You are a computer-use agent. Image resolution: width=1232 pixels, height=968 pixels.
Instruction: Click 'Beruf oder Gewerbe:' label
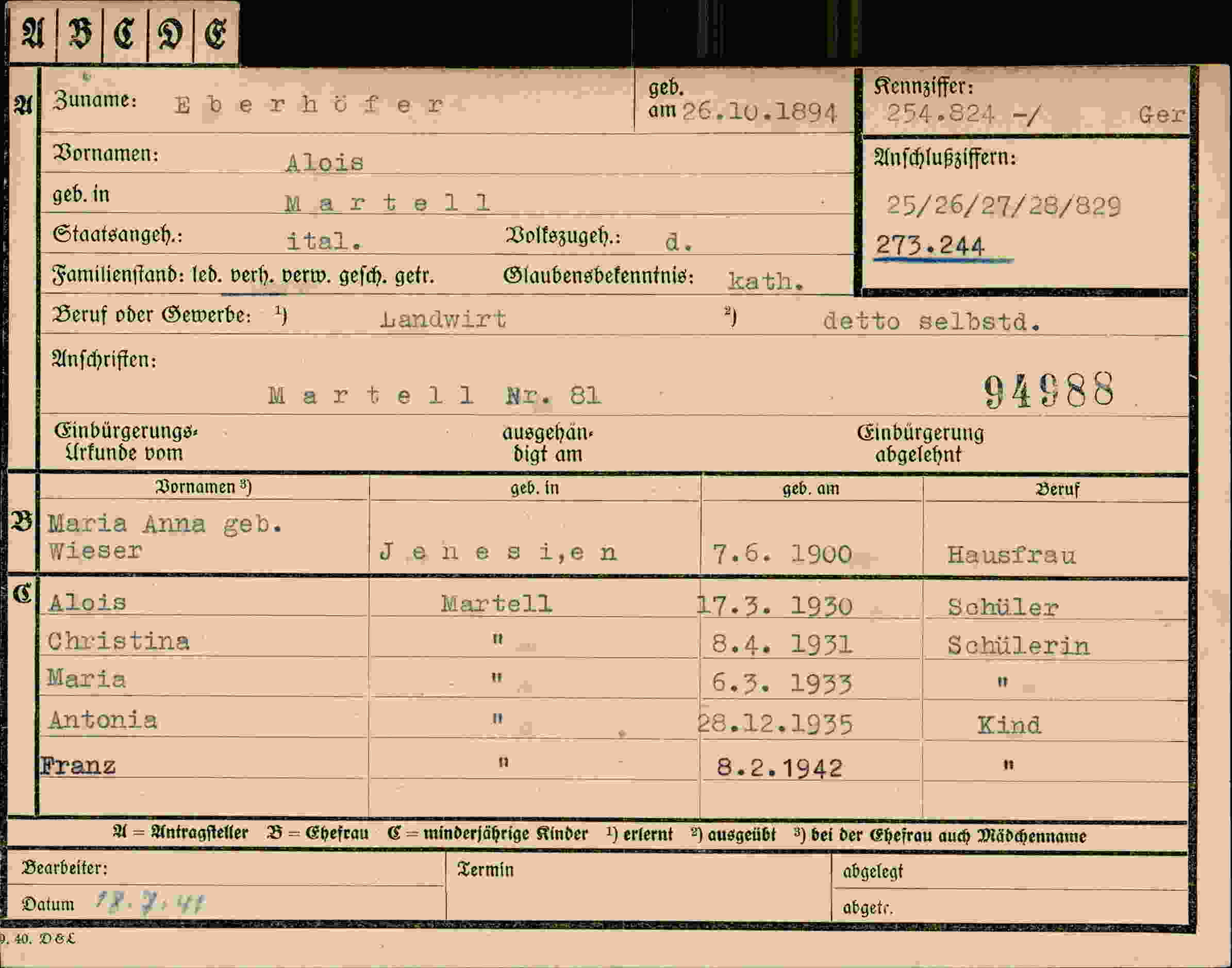click(x=152, y=315)
